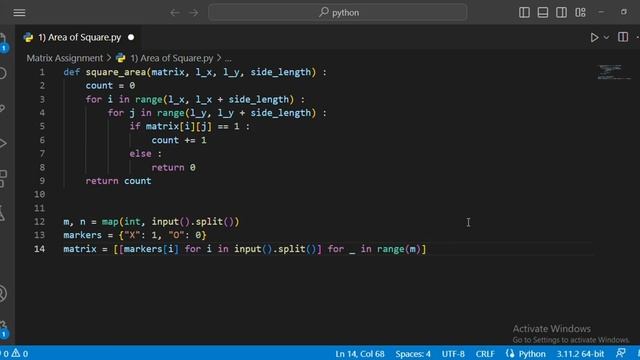Click 'Ln 14, Col 68' status entry
Screen dimensions: 640x360
coord(360,353)
